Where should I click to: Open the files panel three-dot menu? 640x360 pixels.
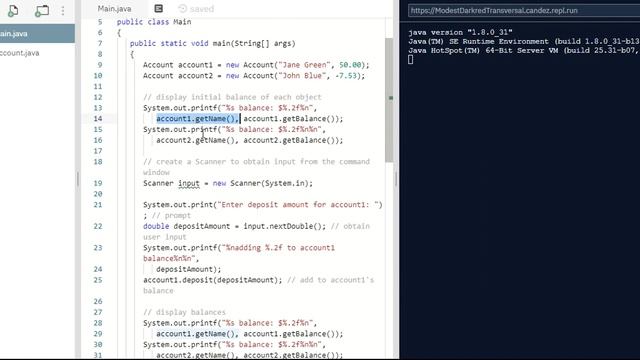63,11
